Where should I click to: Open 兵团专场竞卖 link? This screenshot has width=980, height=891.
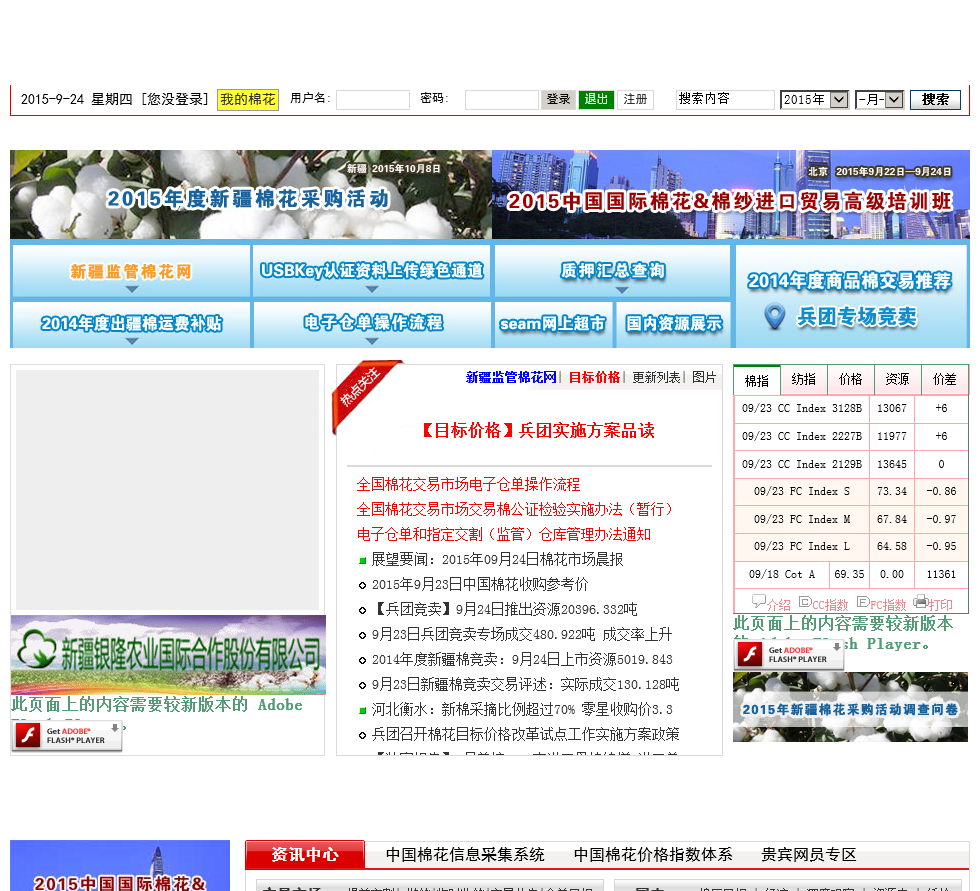pos(856,317)
